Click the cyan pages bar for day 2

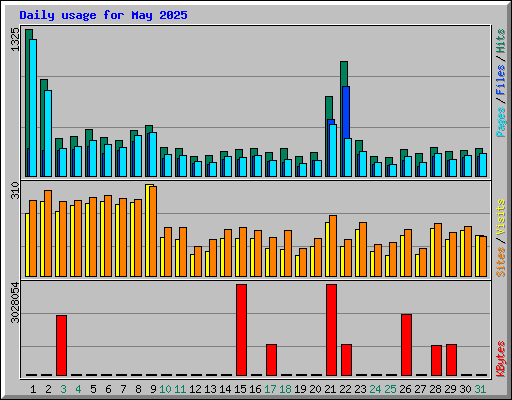tap(48, 133)
